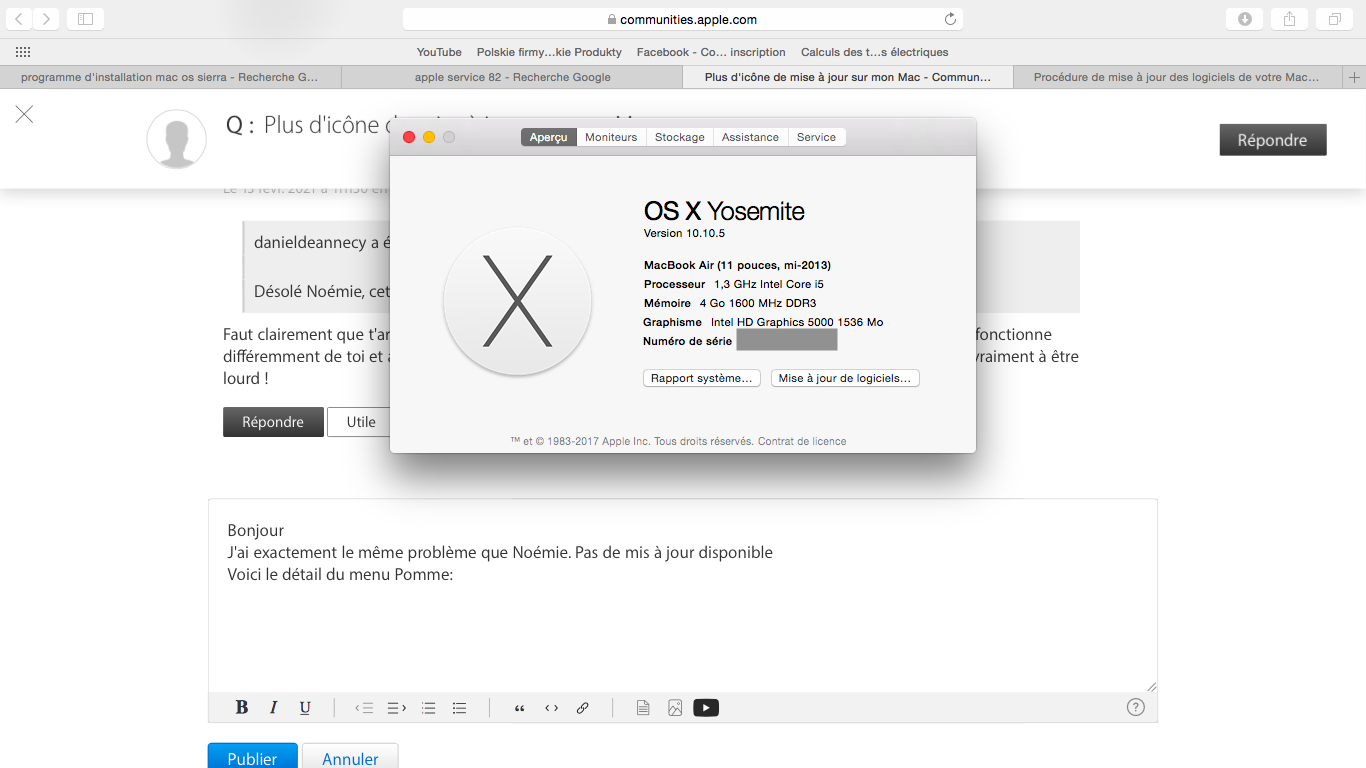
Task: Insert a block quote in the editor
Action: pyautogui.click(x=519, y=708)
